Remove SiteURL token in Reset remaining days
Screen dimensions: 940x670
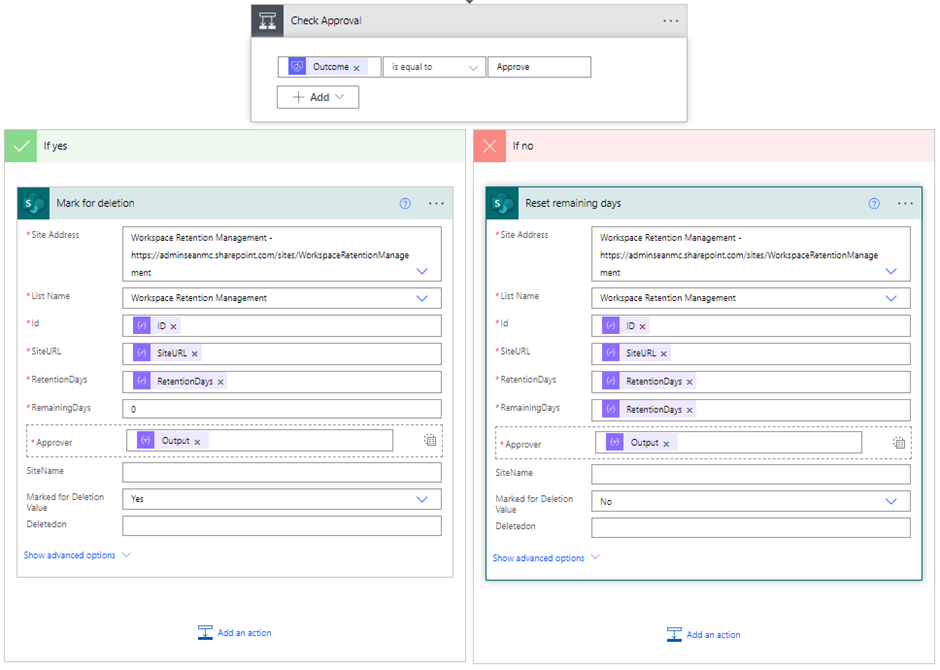pos(663,354)
